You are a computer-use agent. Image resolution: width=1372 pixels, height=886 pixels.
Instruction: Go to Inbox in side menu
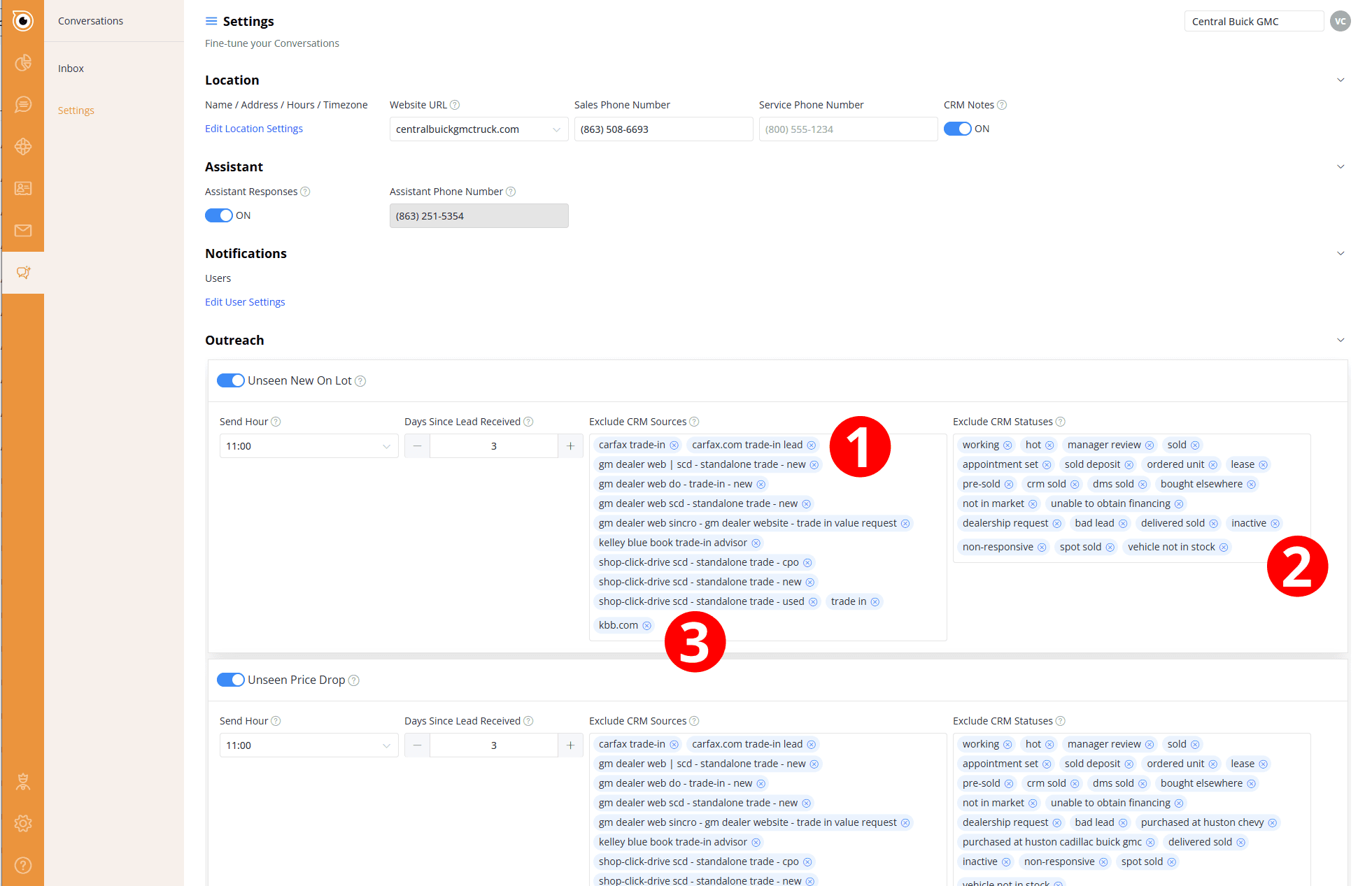pos(71,69)
